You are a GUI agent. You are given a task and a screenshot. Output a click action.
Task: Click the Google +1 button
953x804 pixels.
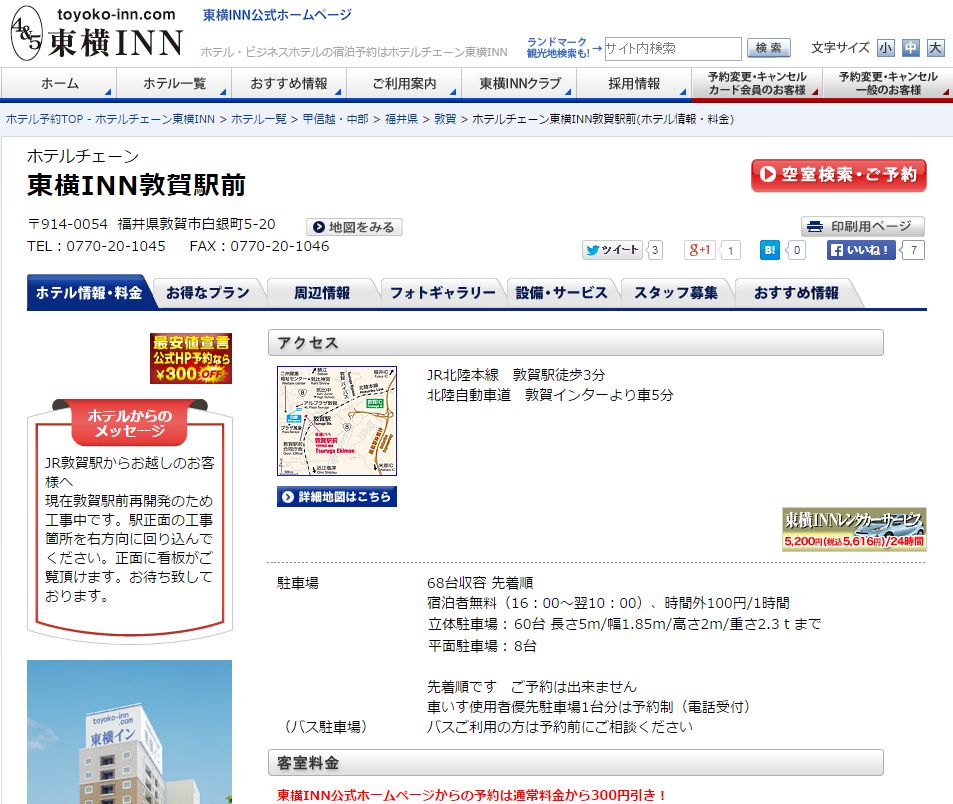click(700, 250)
